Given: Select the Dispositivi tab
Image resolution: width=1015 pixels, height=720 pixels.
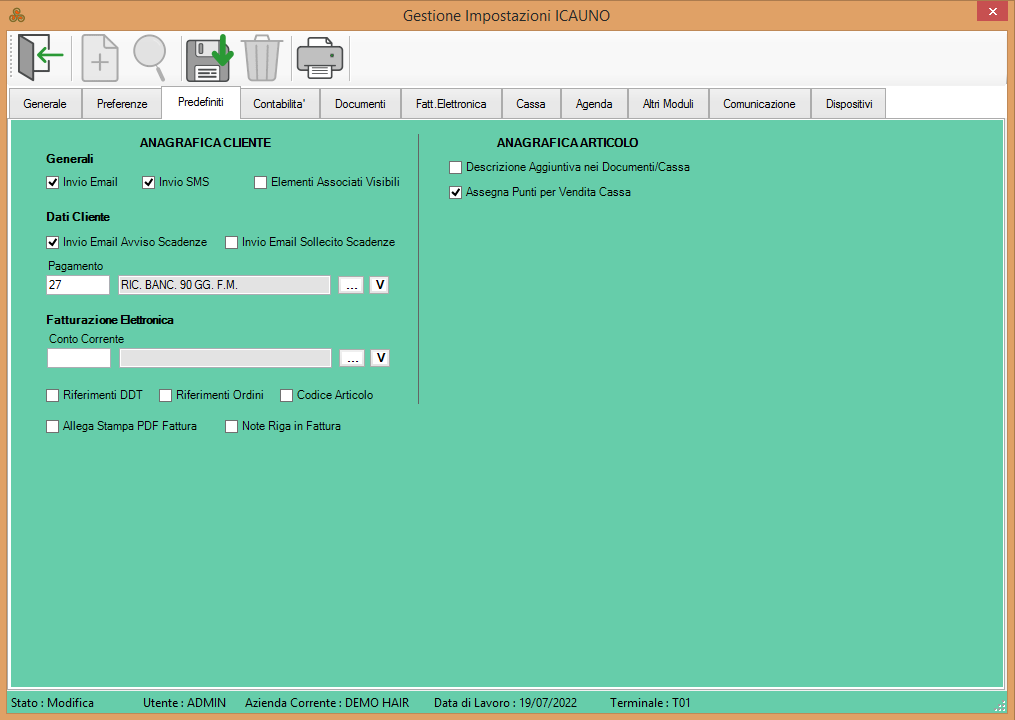Looking at the screenshot, I should pyautogui.click(x=849, y=104).
